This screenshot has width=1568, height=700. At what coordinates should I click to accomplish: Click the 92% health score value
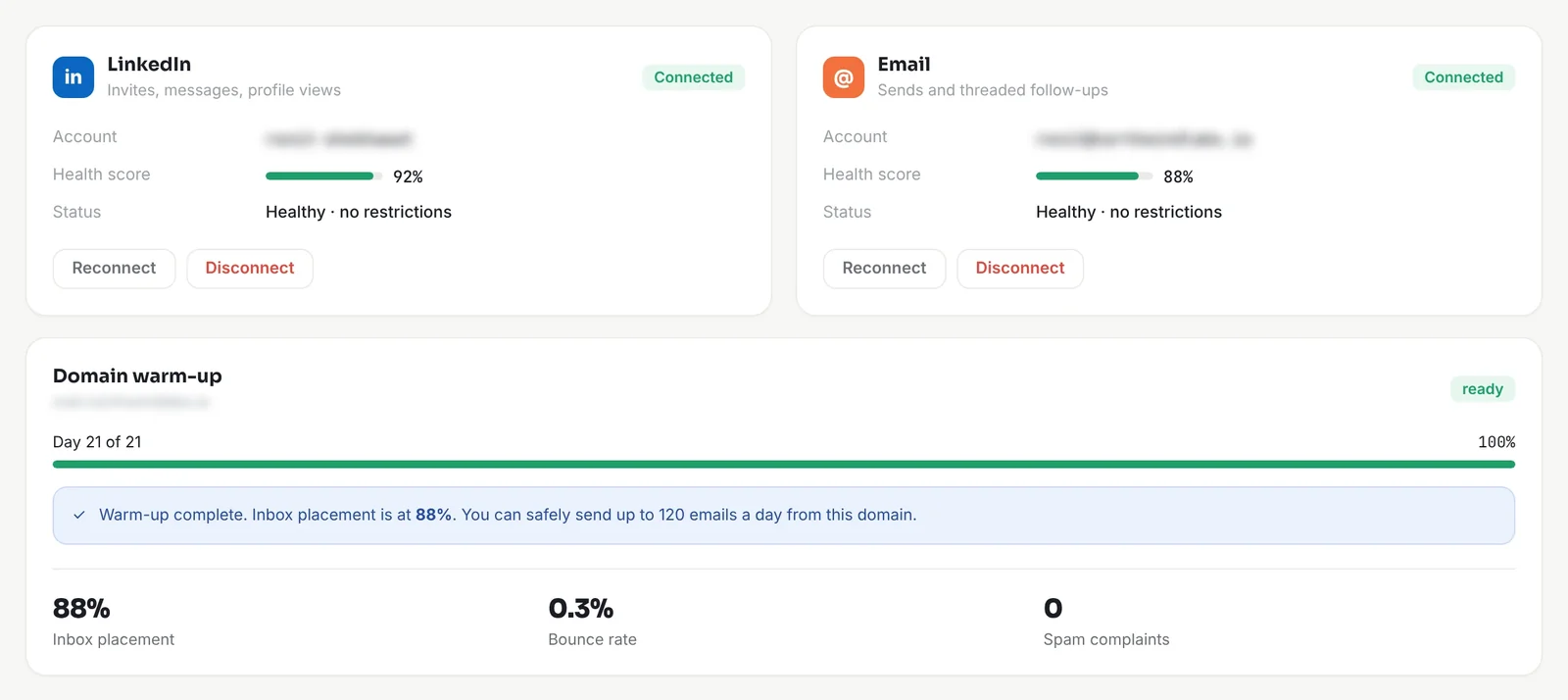click(x=408, y=176)
